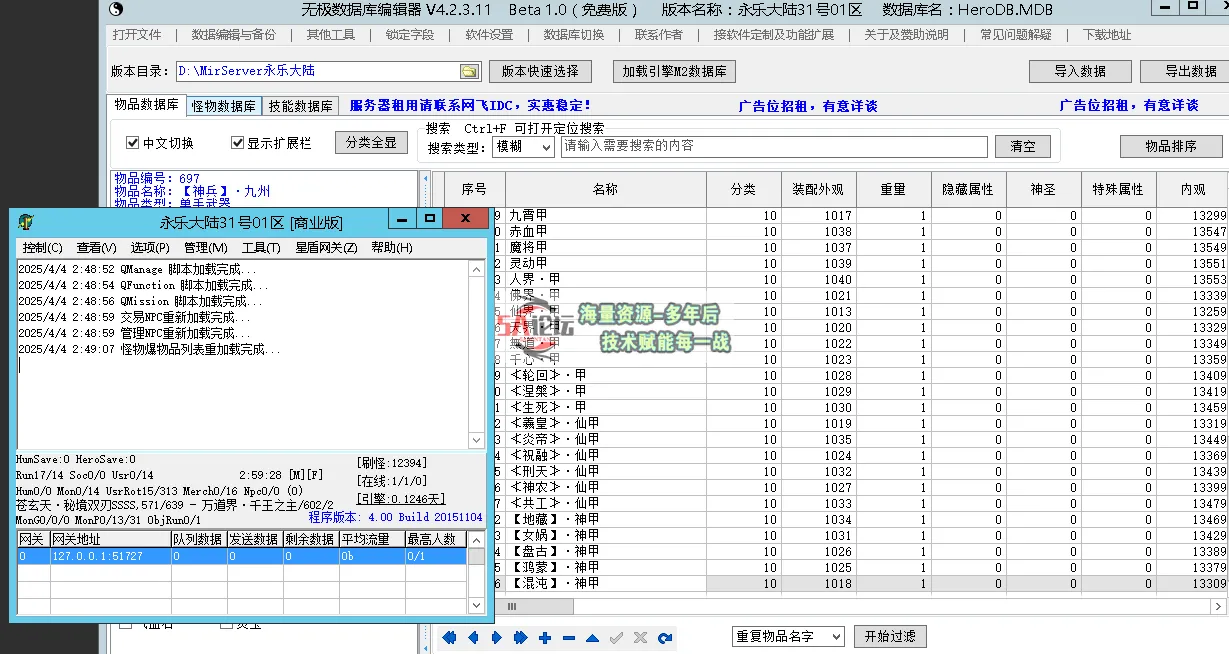1229x654 pixels.
Task: Open 管理(M) menu in server window
Action: pos(205,248)
